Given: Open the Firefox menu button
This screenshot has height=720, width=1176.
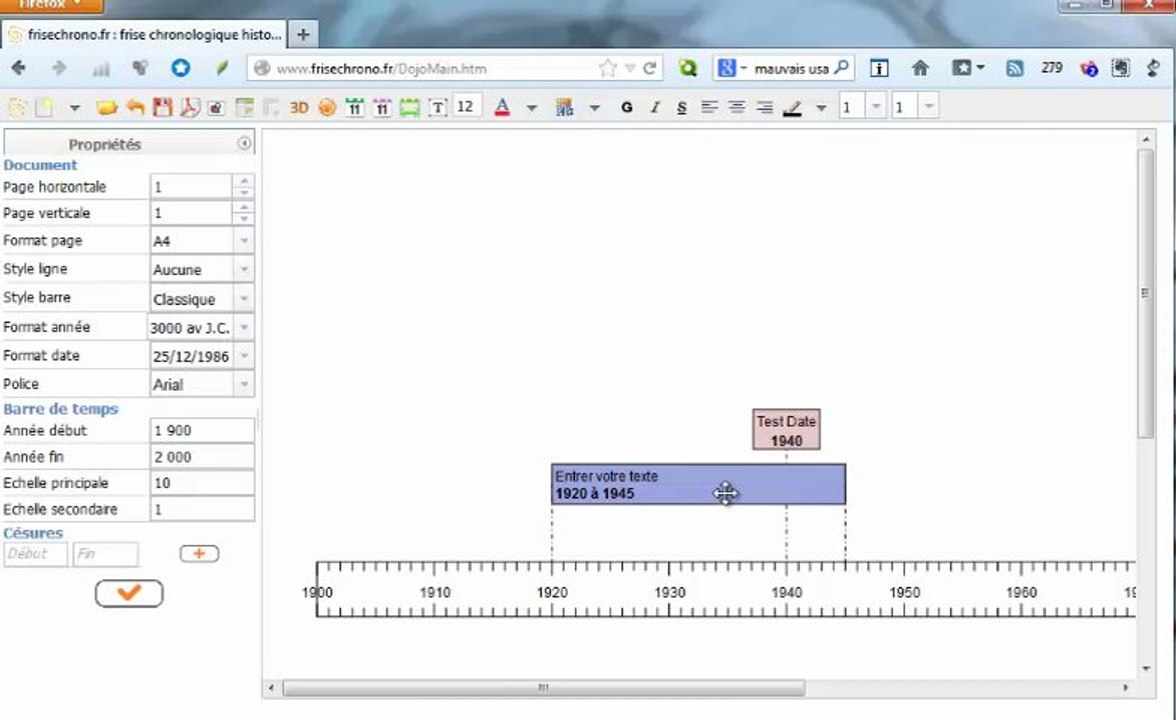Looking at the screenshot, I should tap(50, 5).
